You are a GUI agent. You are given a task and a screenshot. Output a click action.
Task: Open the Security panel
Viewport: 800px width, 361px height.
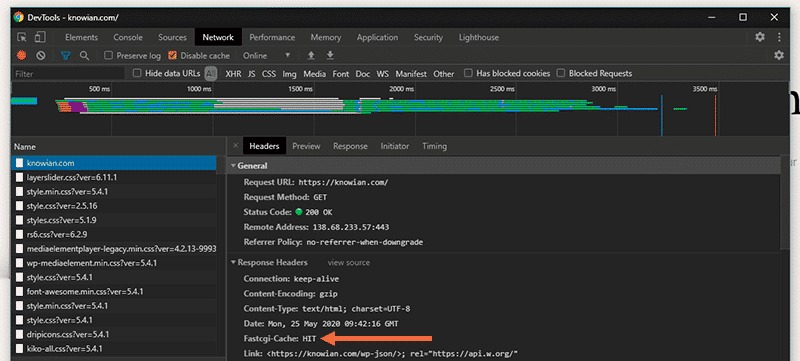pyautogui.click(x=428, y=37)
